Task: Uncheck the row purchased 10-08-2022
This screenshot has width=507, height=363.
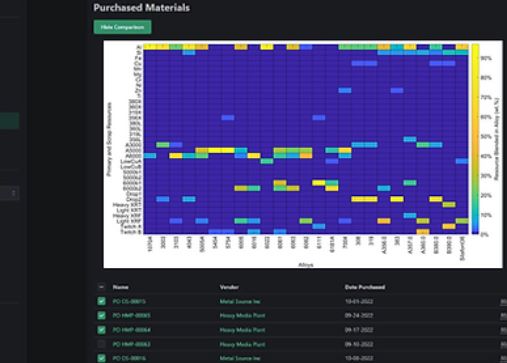Action: click(x=102, y=358)
